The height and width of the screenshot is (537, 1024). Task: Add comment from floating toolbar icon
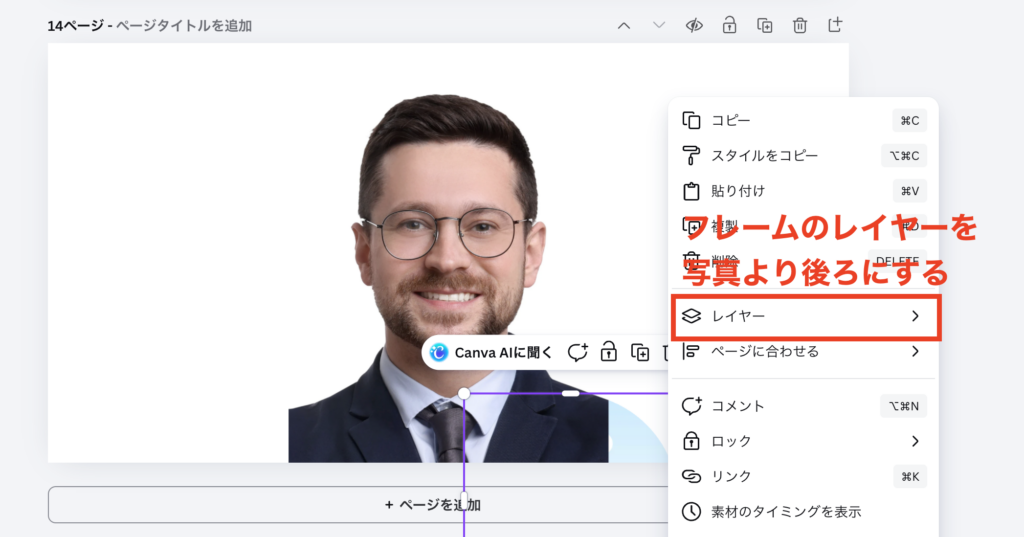(577, 352)
